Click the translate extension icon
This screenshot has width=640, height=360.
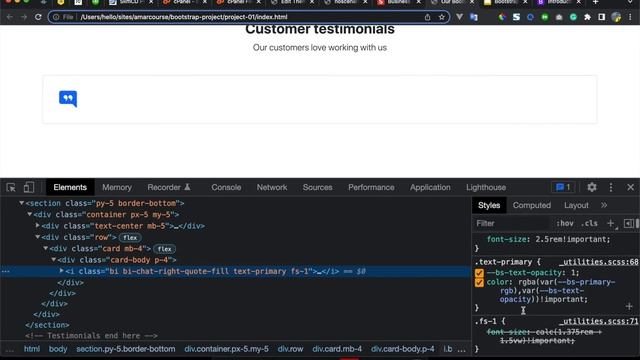(x=473, y=17)
